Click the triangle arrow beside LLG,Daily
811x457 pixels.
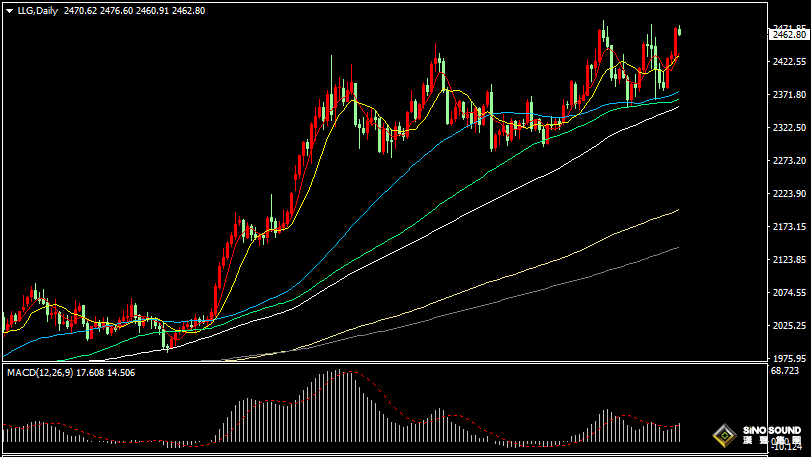pos(9,10)
